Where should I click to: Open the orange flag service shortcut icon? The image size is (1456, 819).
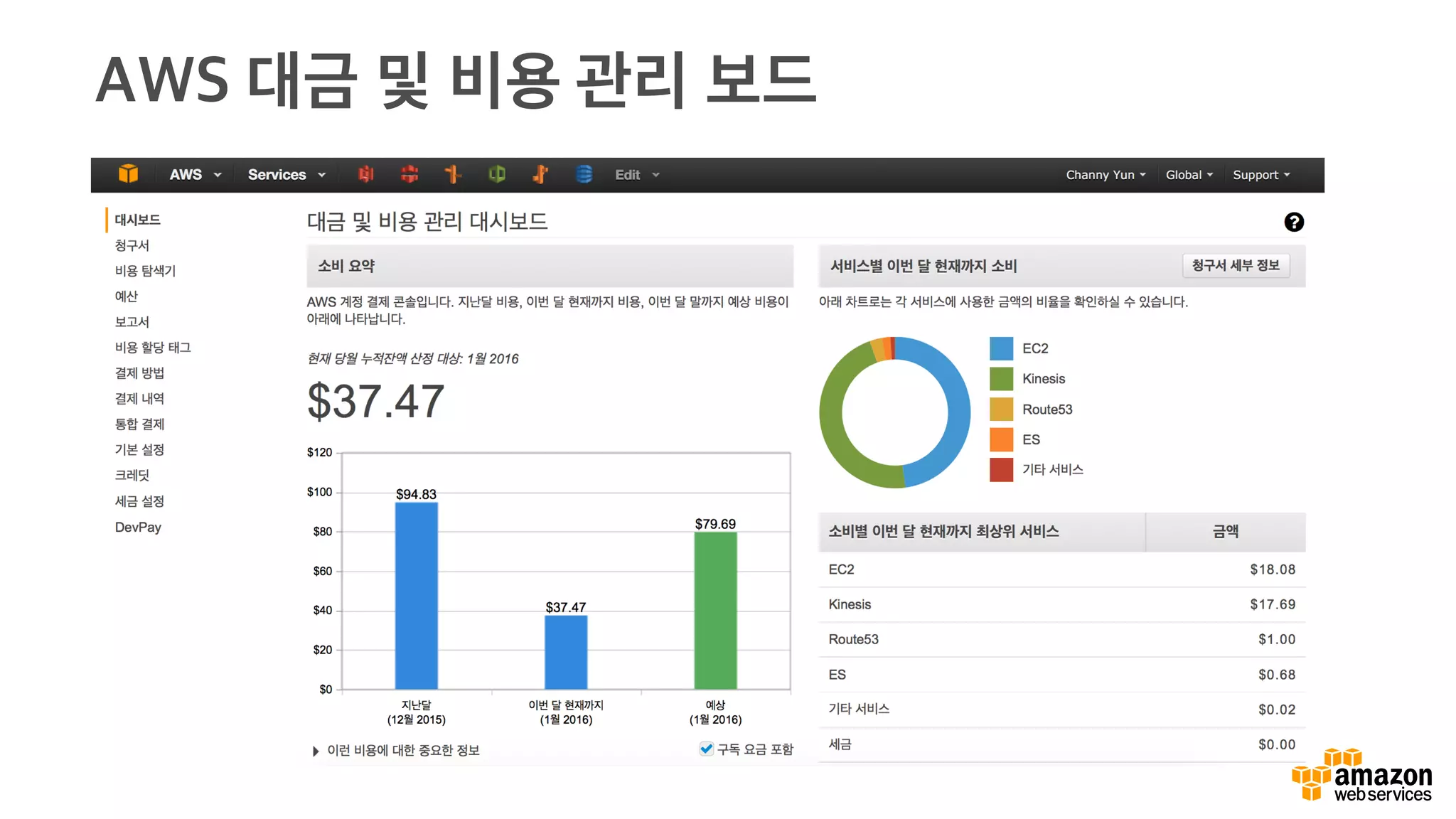pyautogui.click(x=540, y=174)
